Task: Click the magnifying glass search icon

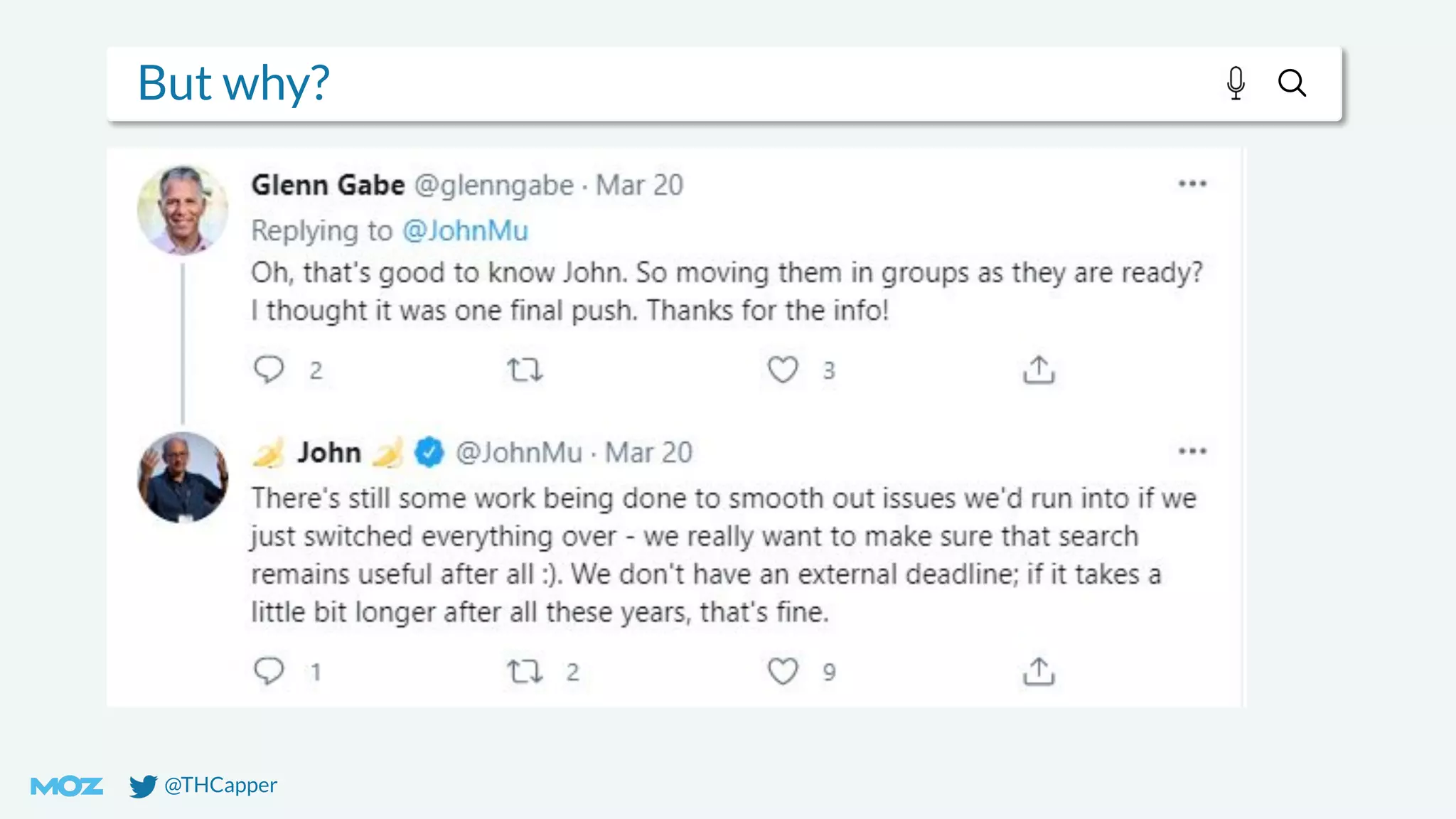Action: [x=1292, y=83]
